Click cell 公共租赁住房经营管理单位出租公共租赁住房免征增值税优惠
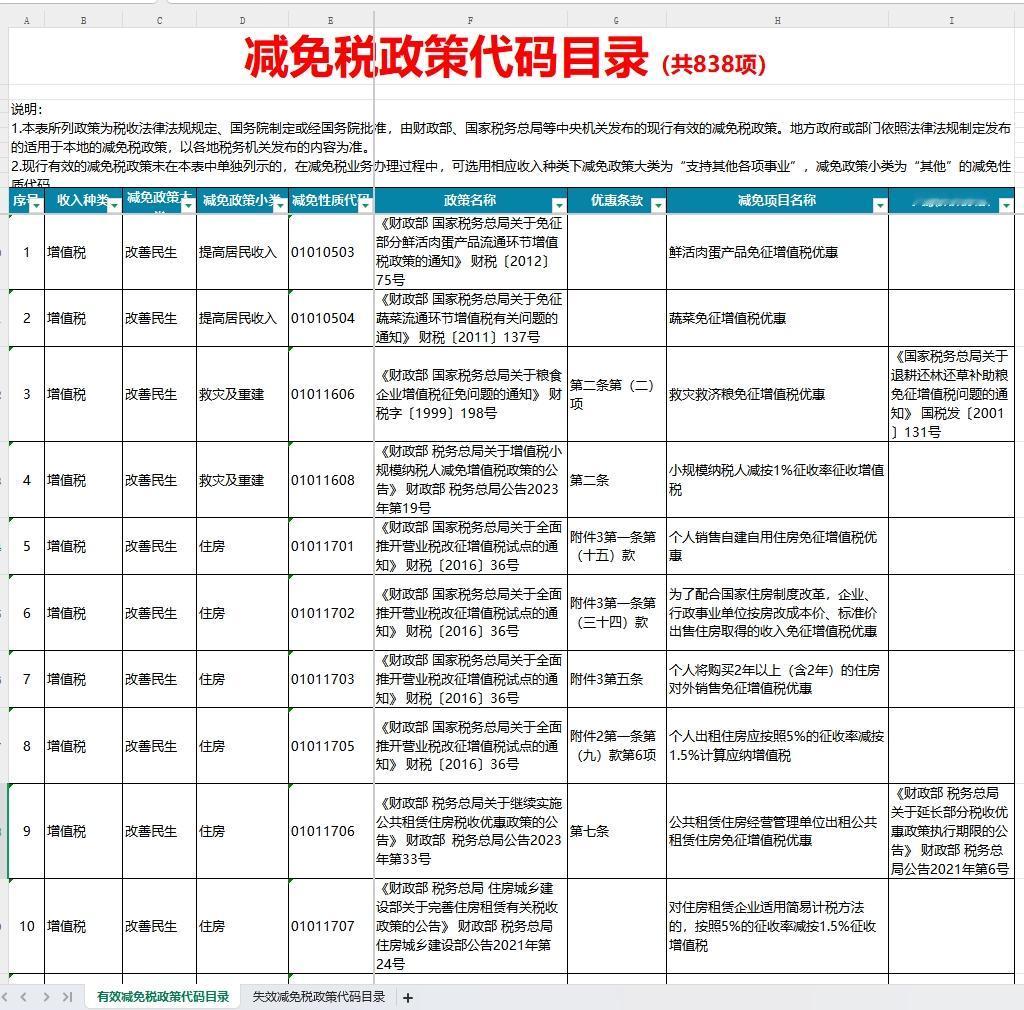1024x1010 pixels. [x=777, y=831]
